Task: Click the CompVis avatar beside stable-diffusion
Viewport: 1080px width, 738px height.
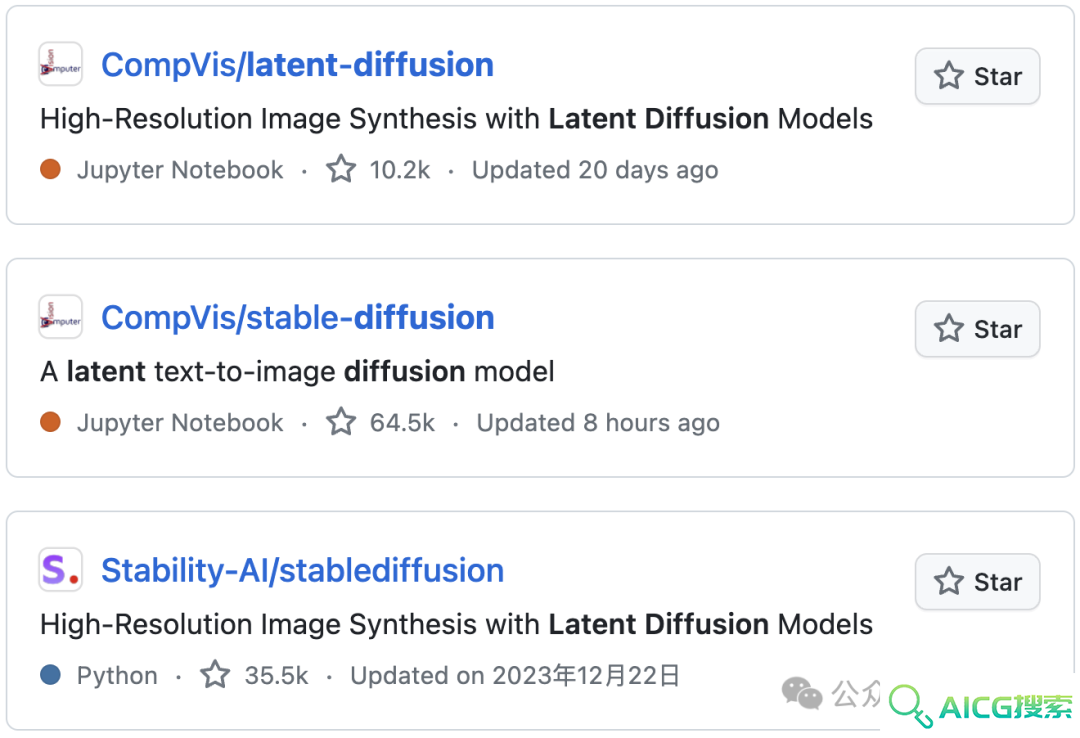Action: click(x=61, y=317)
